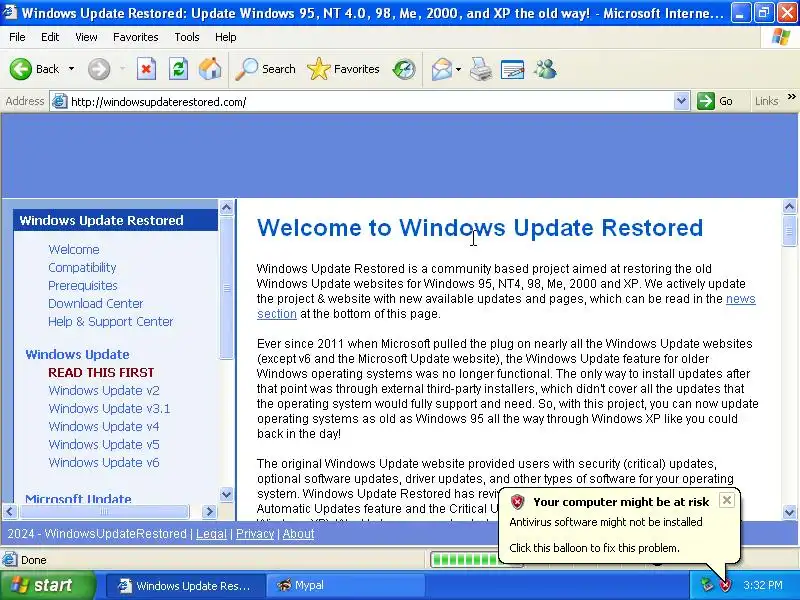The height and width of the screenshot is (600, 800).
Task: Expand the Mail button dropdown arrow
Action: coord(458,69)
